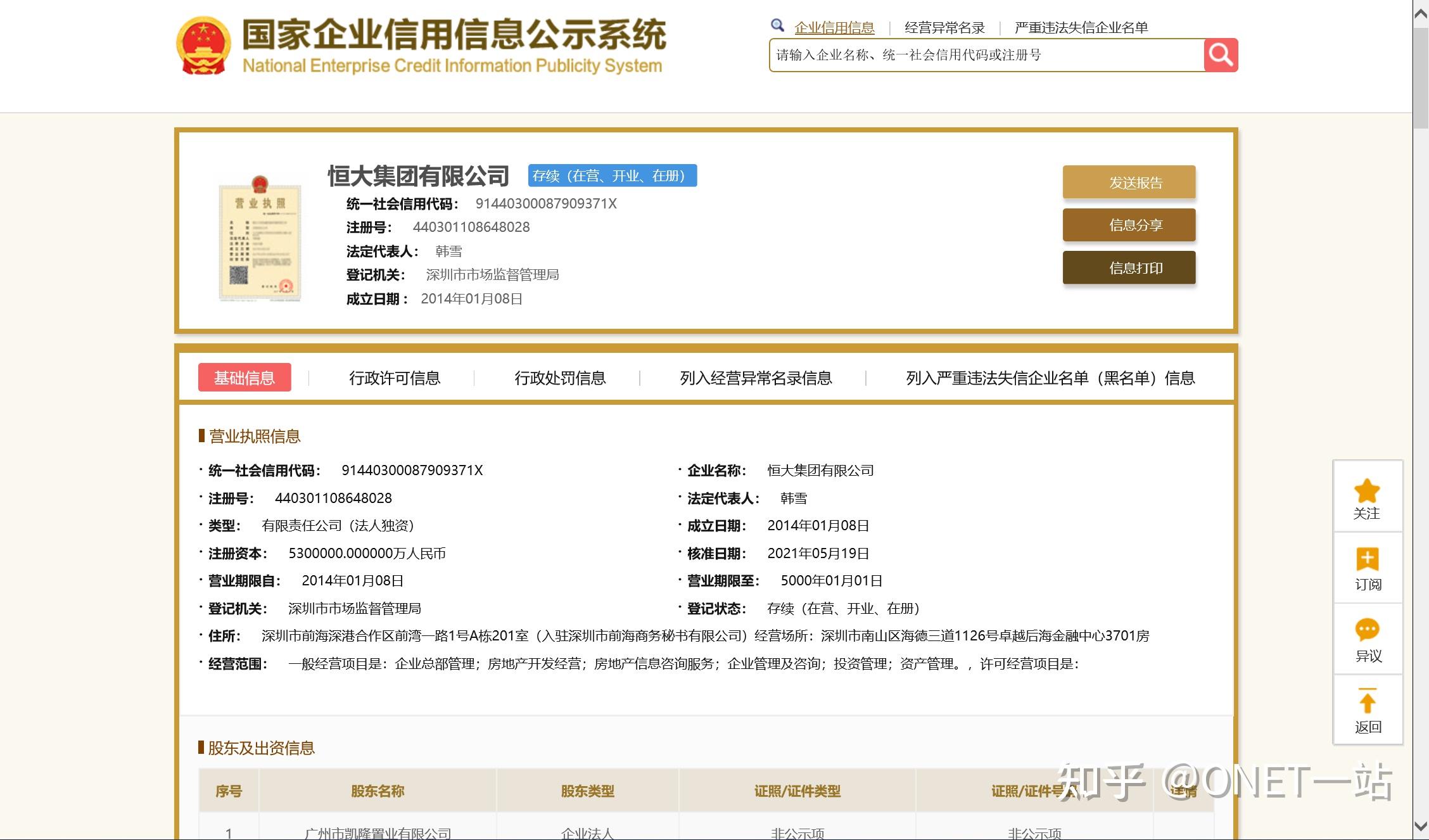
Task: Click the 信息分享 button
Action: [x=1129, y=225]
